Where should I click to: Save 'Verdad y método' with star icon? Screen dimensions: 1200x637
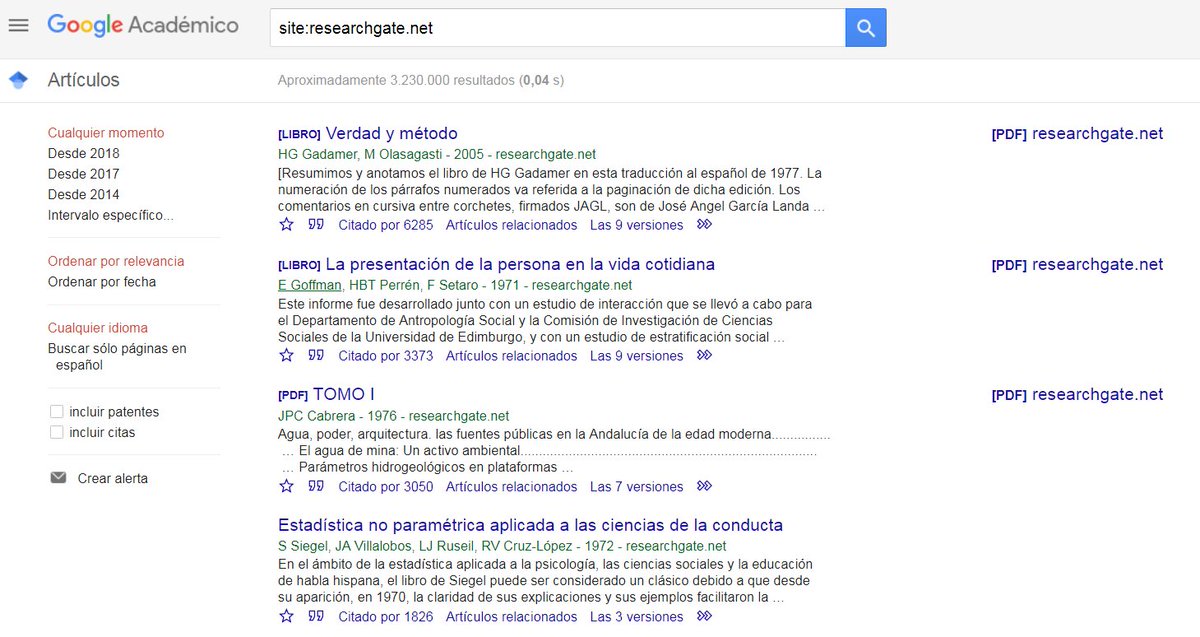pyautogui.click(x=287, y=225)
